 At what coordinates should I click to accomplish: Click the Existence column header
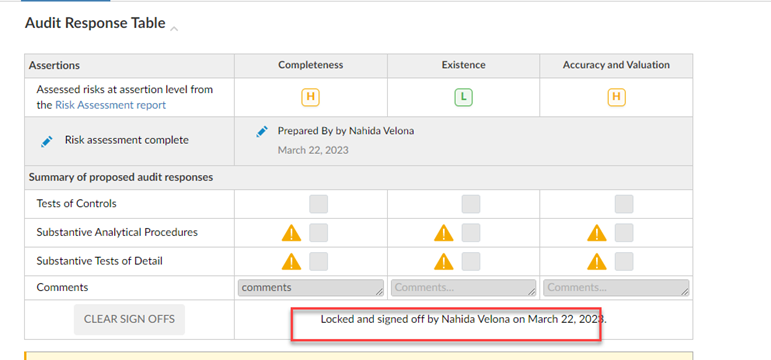(463, 65)
